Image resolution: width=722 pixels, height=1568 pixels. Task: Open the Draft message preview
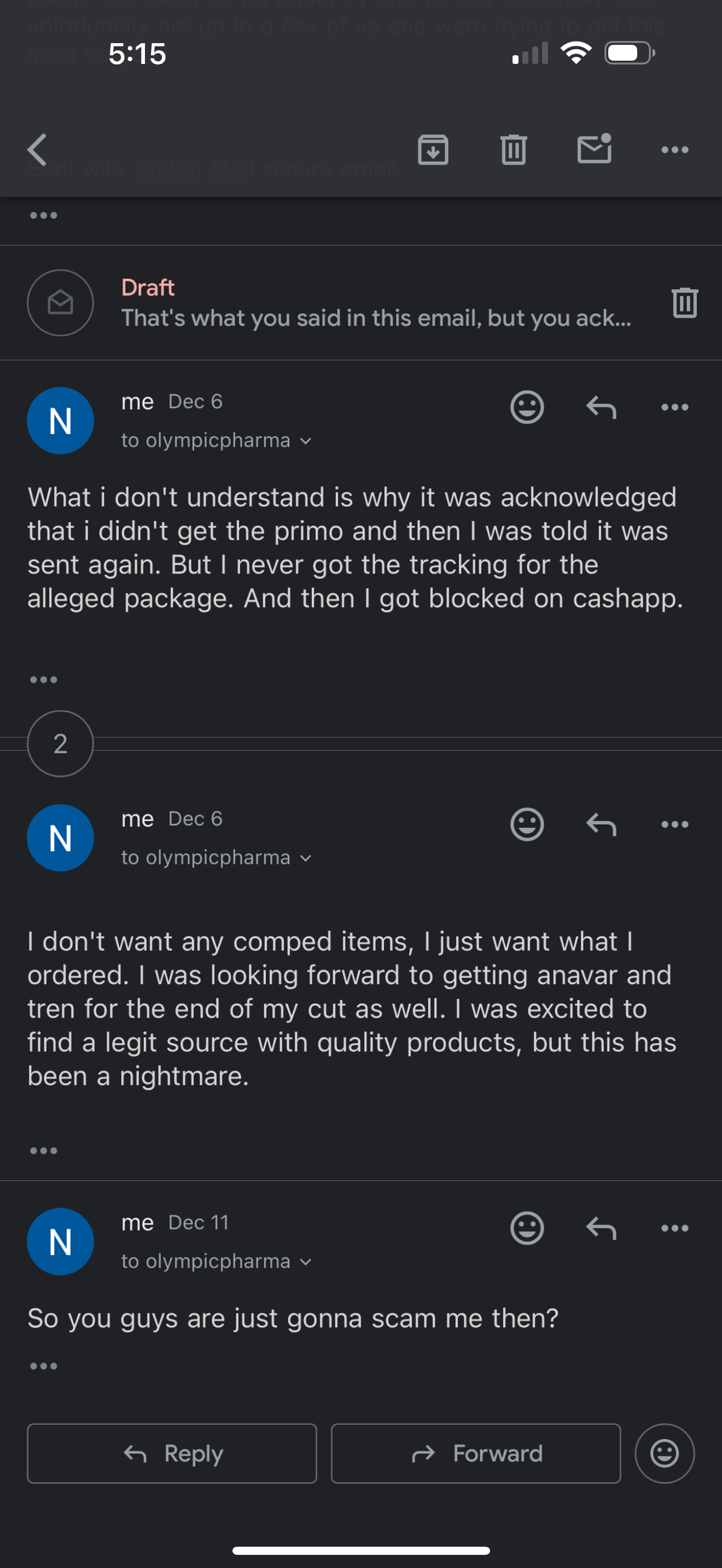pos(375,303)
